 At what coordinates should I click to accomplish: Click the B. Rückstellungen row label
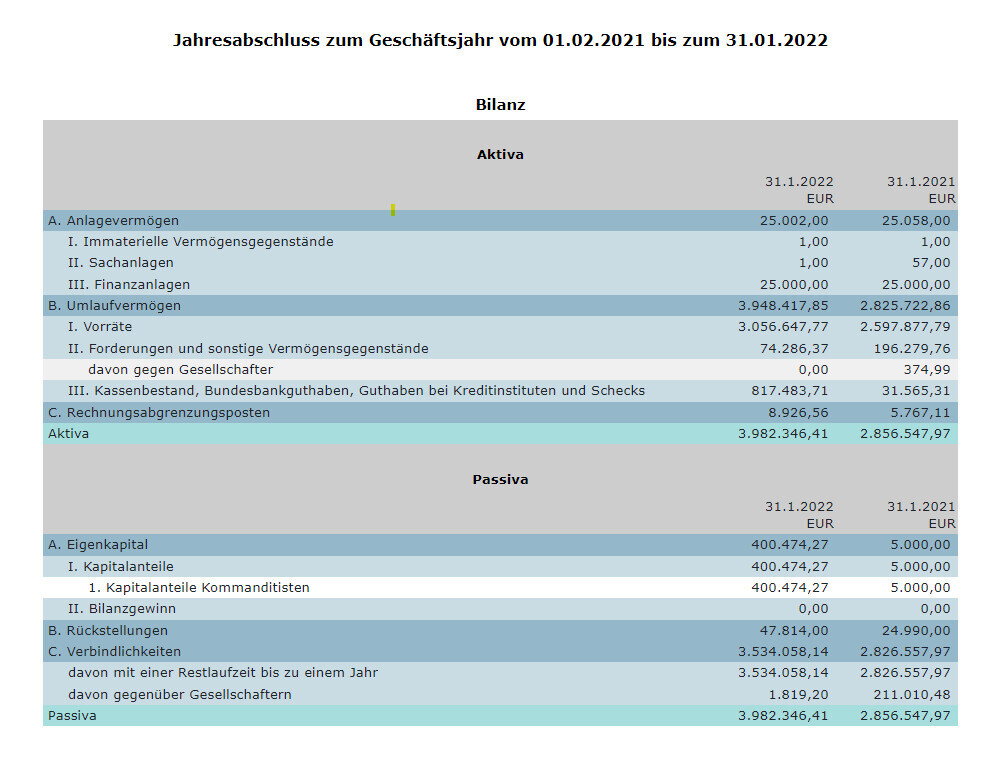108,631
